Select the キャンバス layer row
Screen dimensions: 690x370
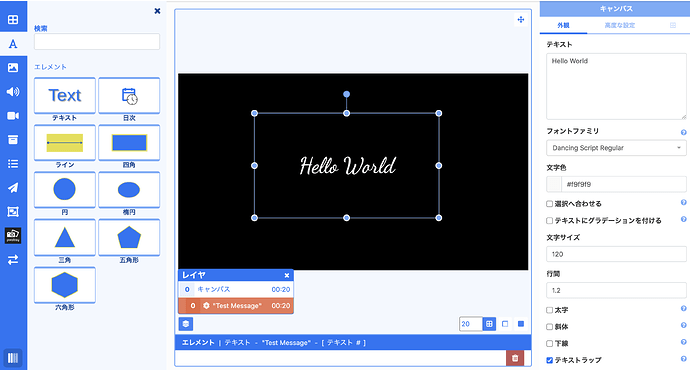[x=236, y=289]
